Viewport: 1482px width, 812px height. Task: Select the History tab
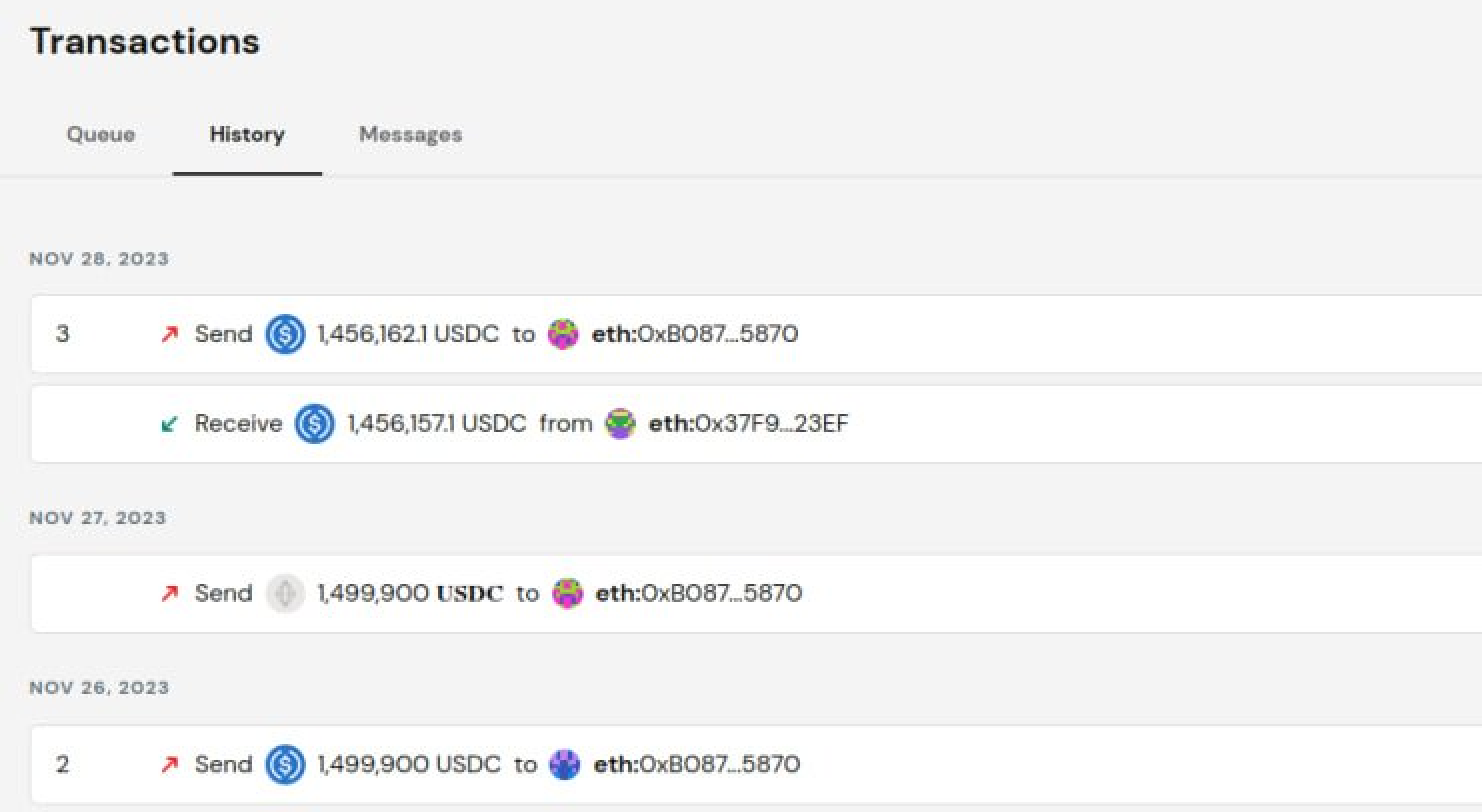point(247,134)
